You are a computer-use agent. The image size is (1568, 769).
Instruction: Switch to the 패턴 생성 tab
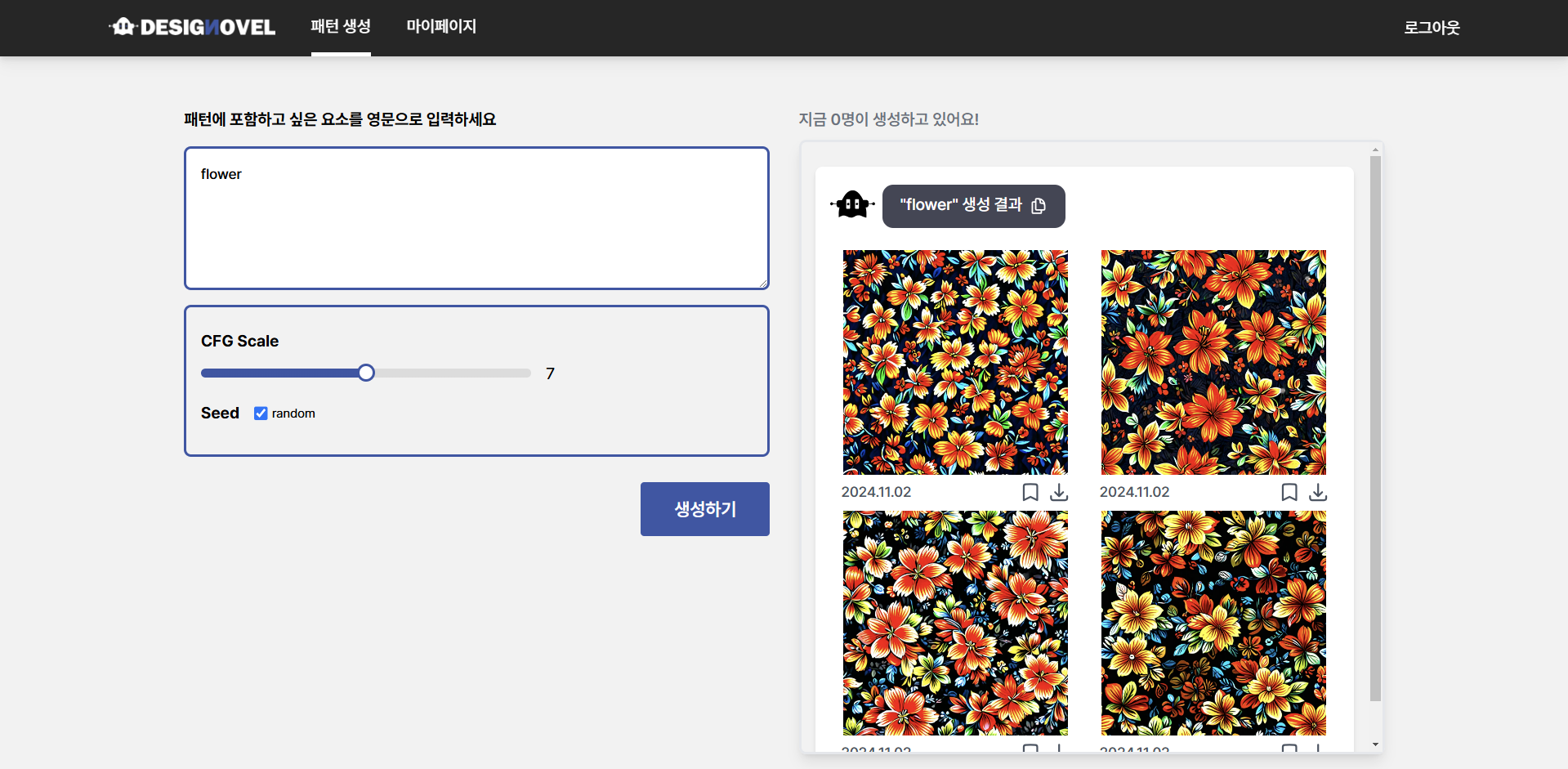click(341, 26)
